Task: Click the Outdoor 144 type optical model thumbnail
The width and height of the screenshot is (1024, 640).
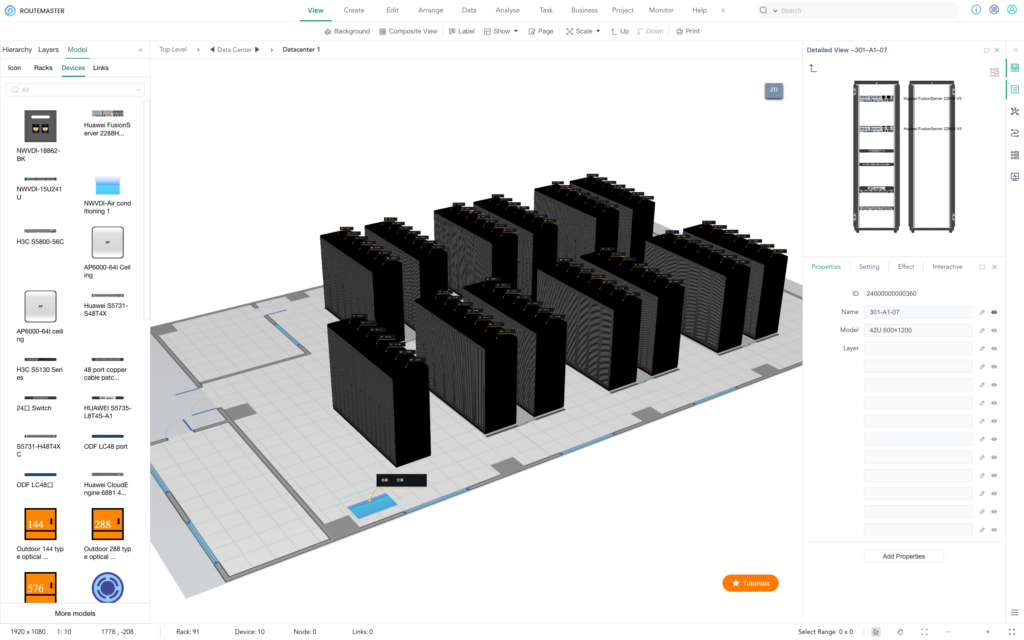Action: click(x=40, y=524)
